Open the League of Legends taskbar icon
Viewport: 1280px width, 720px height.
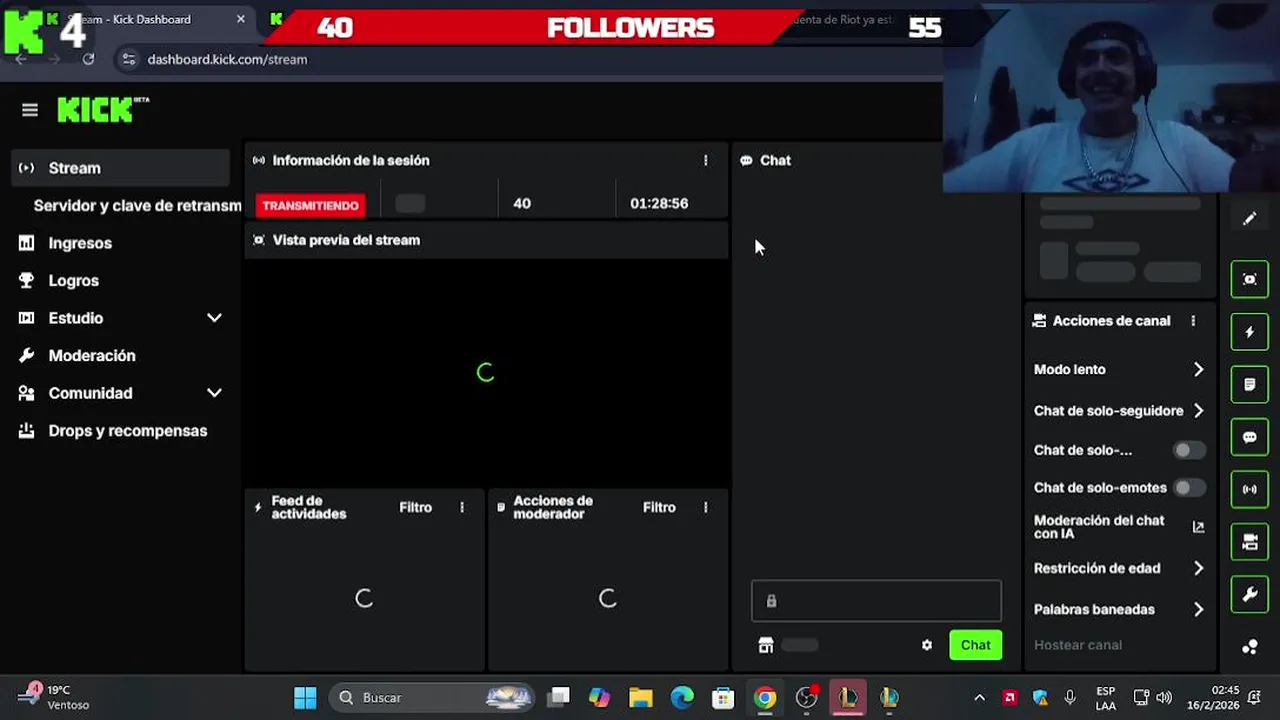pyautogui.click(x=848, y=697)
